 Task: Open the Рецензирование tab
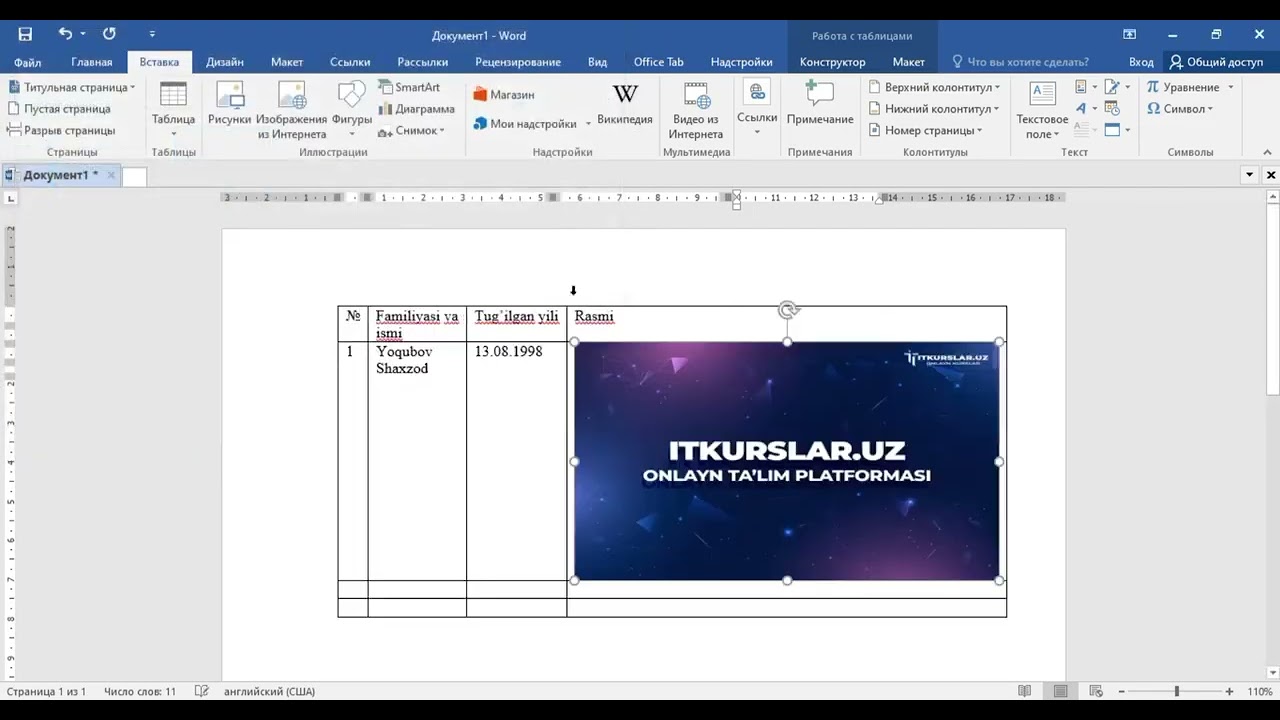[518, 62]
